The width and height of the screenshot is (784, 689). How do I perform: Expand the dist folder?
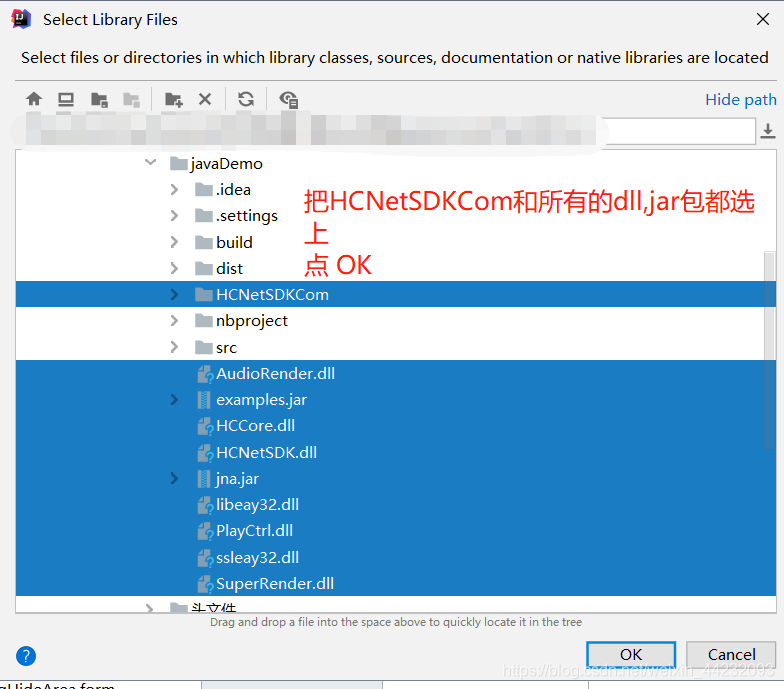(174, 268)
